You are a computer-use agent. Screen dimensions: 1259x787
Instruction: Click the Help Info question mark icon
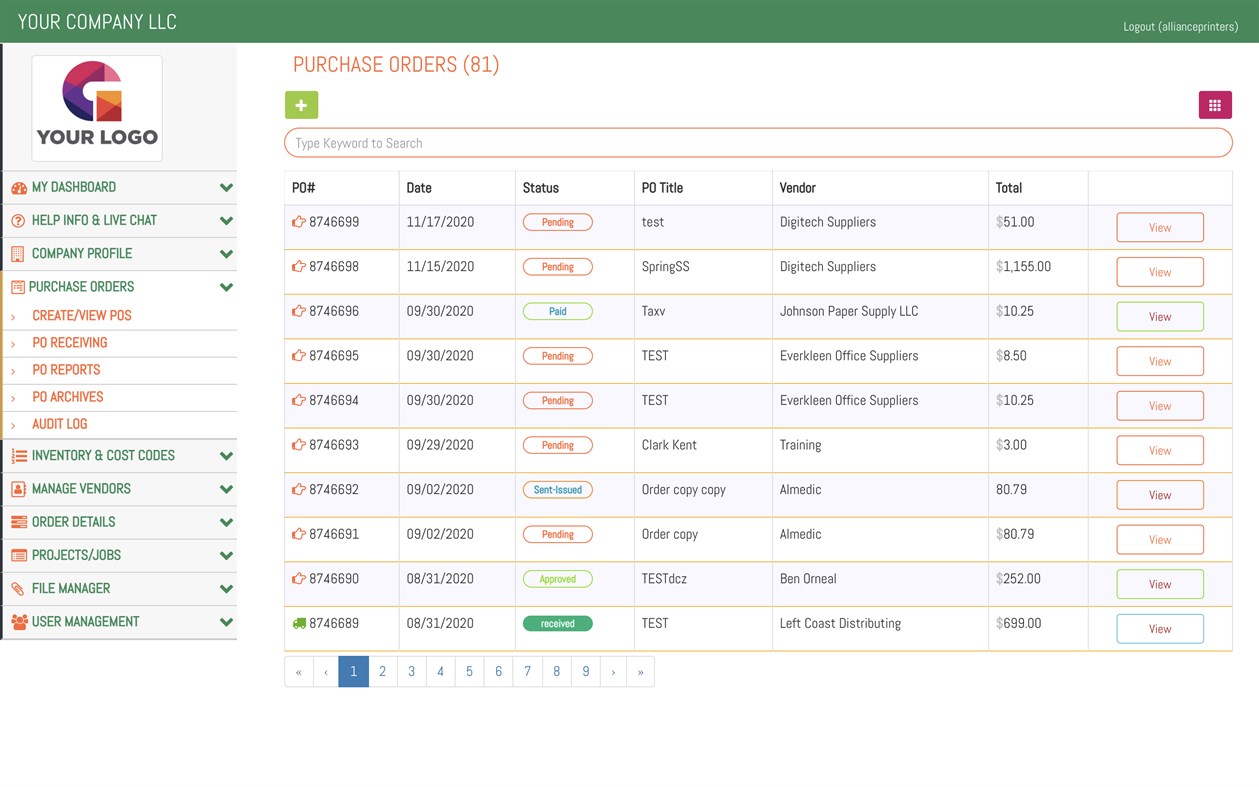(x=19, y=220)
